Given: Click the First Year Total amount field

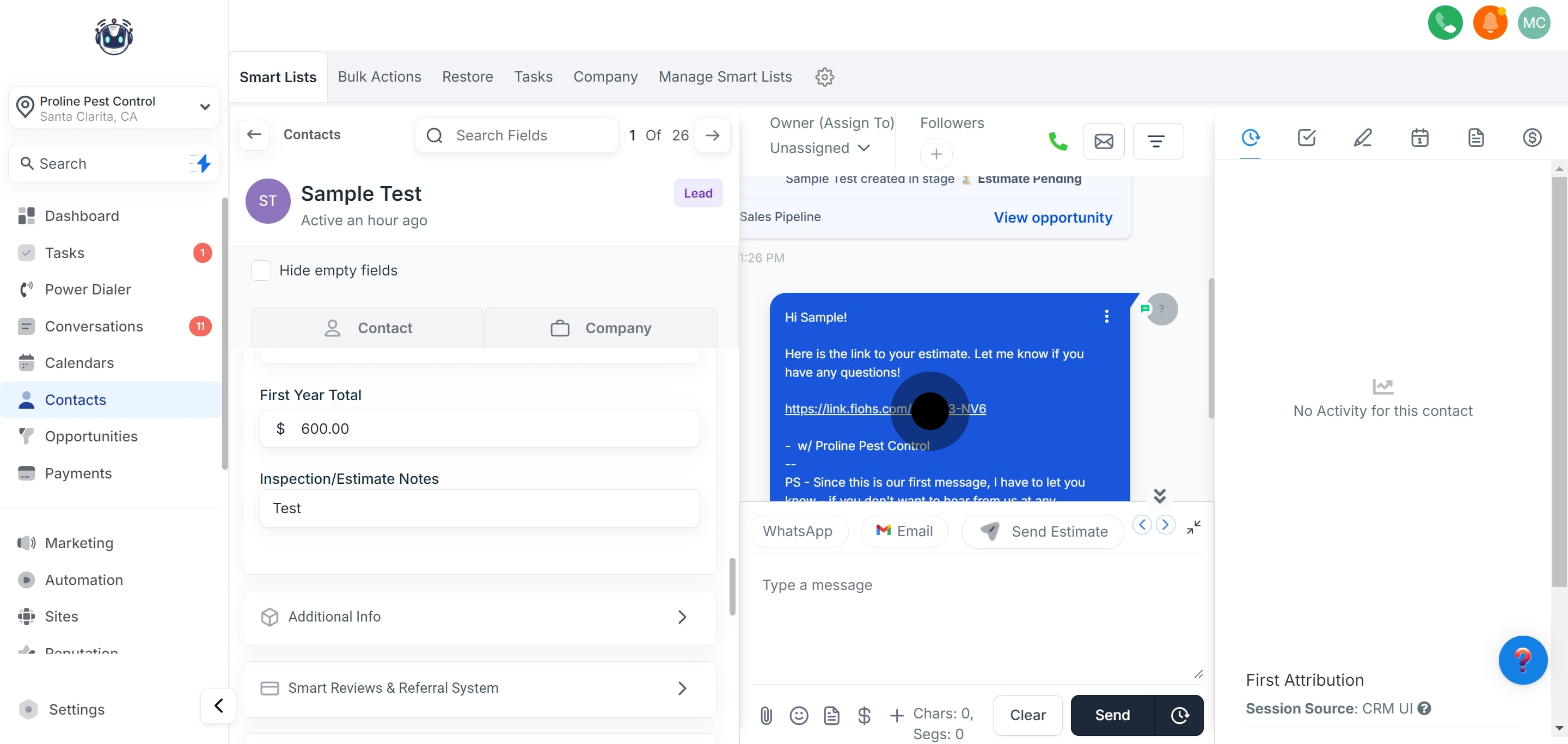Looking at the screenshot, I should 479,429.
